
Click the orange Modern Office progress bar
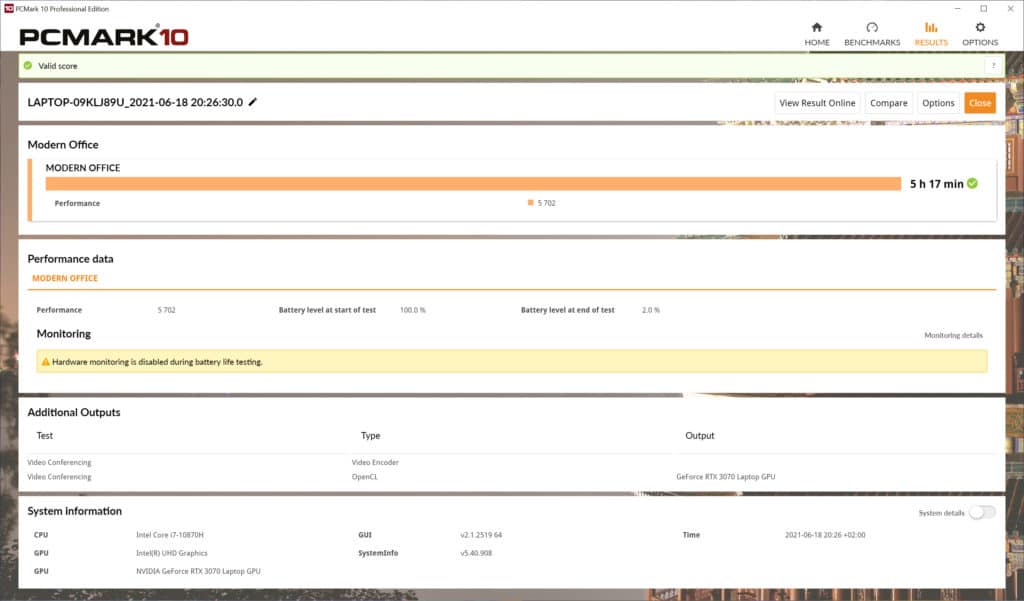[x=473, y=184]
